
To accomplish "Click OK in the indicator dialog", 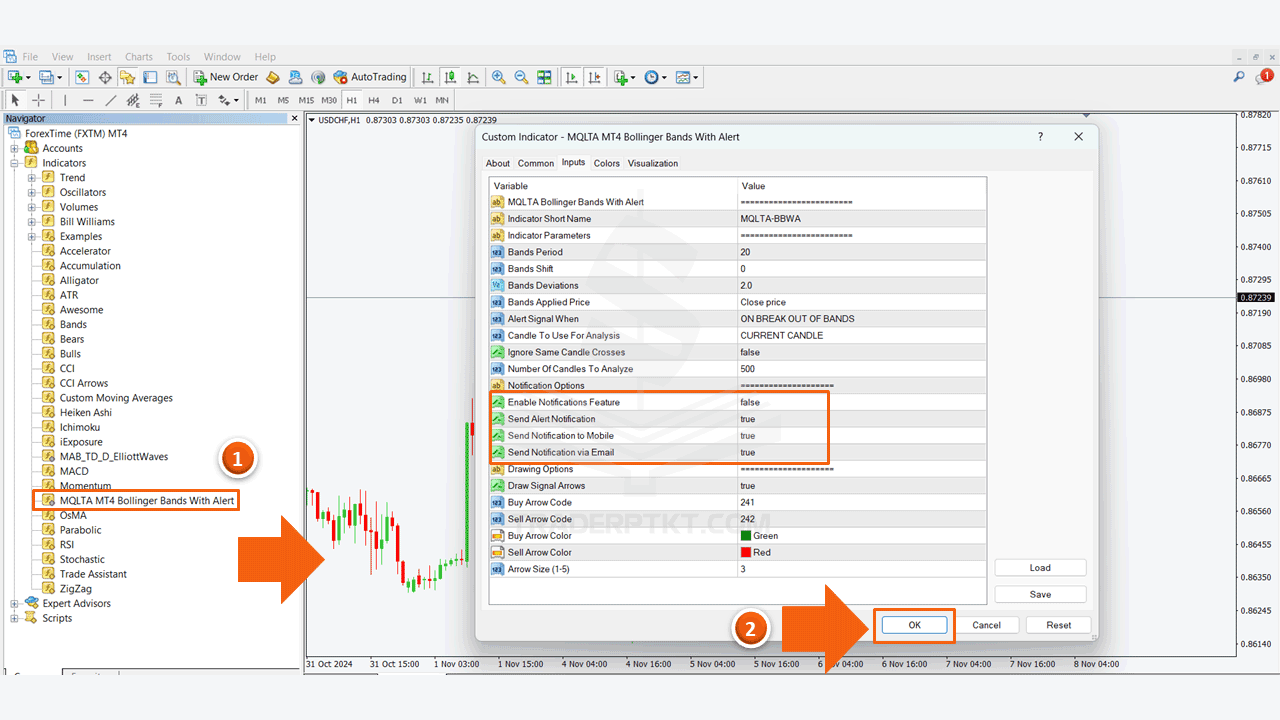I will coord(914,625).
